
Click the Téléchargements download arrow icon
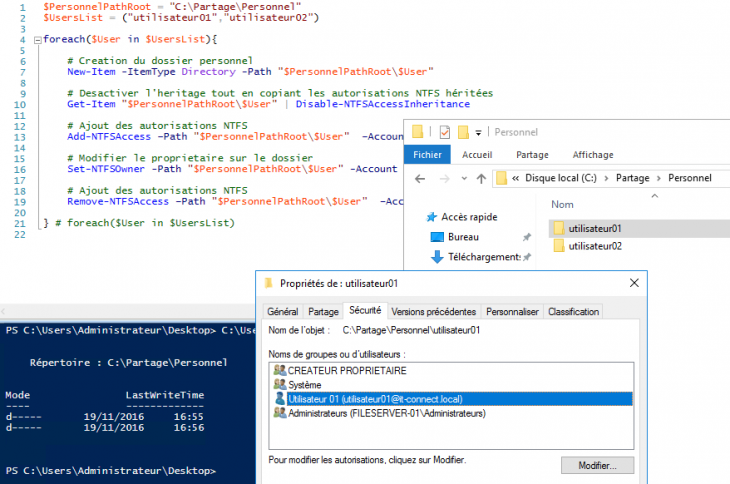437,257
